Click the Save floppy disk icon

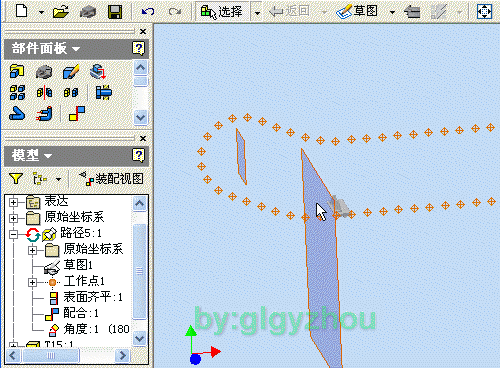tap(115, 12)
